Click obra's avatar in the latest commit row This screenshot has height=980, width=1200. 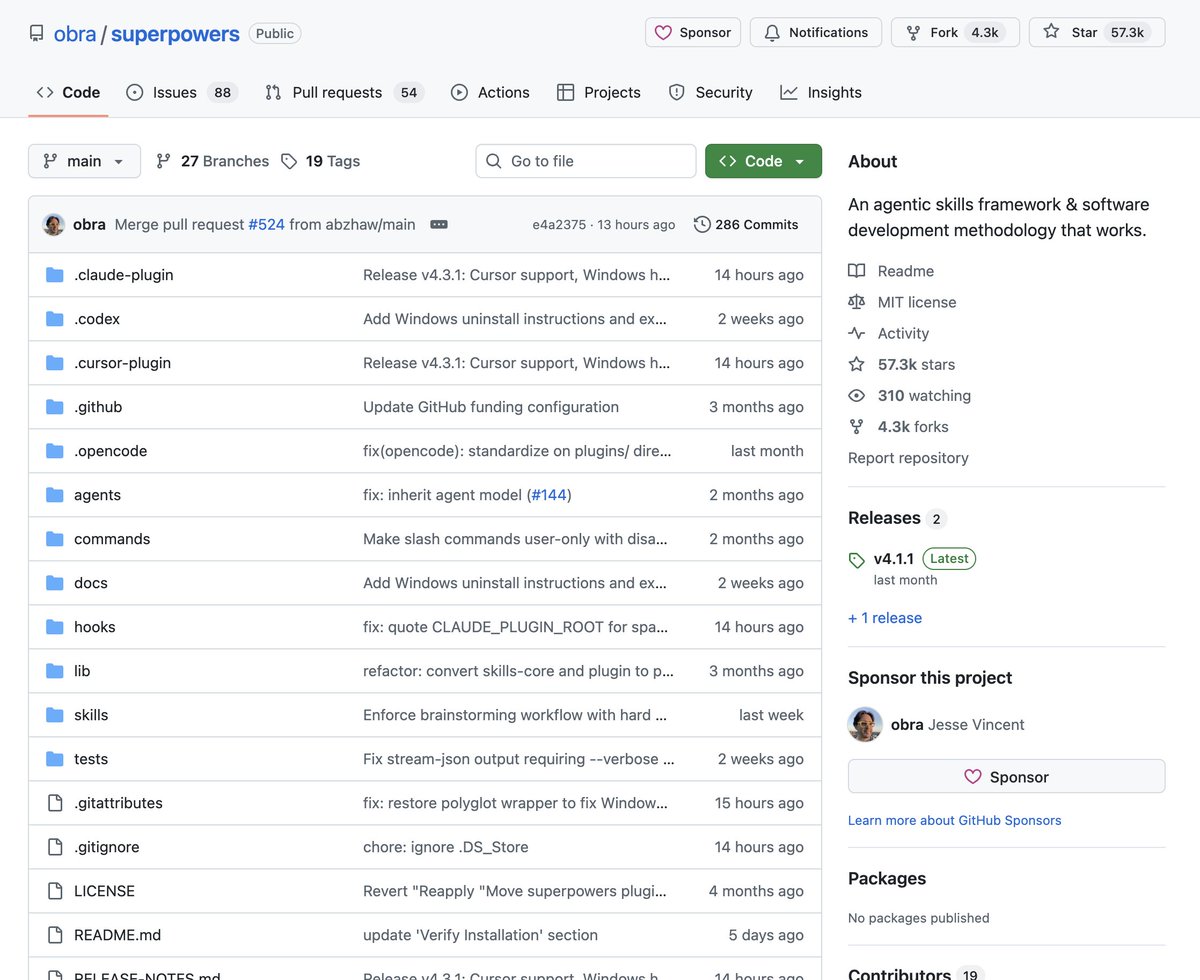pos(54,224)
